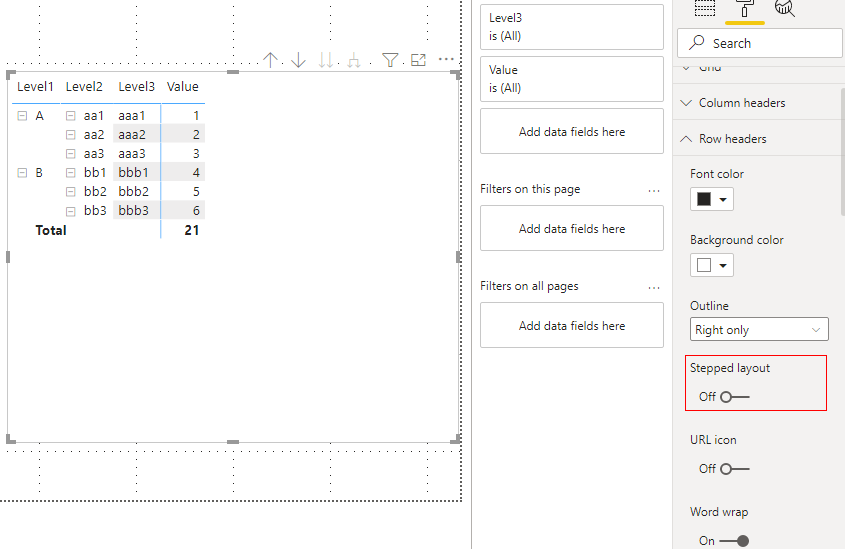The height and width of the screenshot is (551, 845).
Task: Open the matrix in focus mode
Action: point(418,60)
